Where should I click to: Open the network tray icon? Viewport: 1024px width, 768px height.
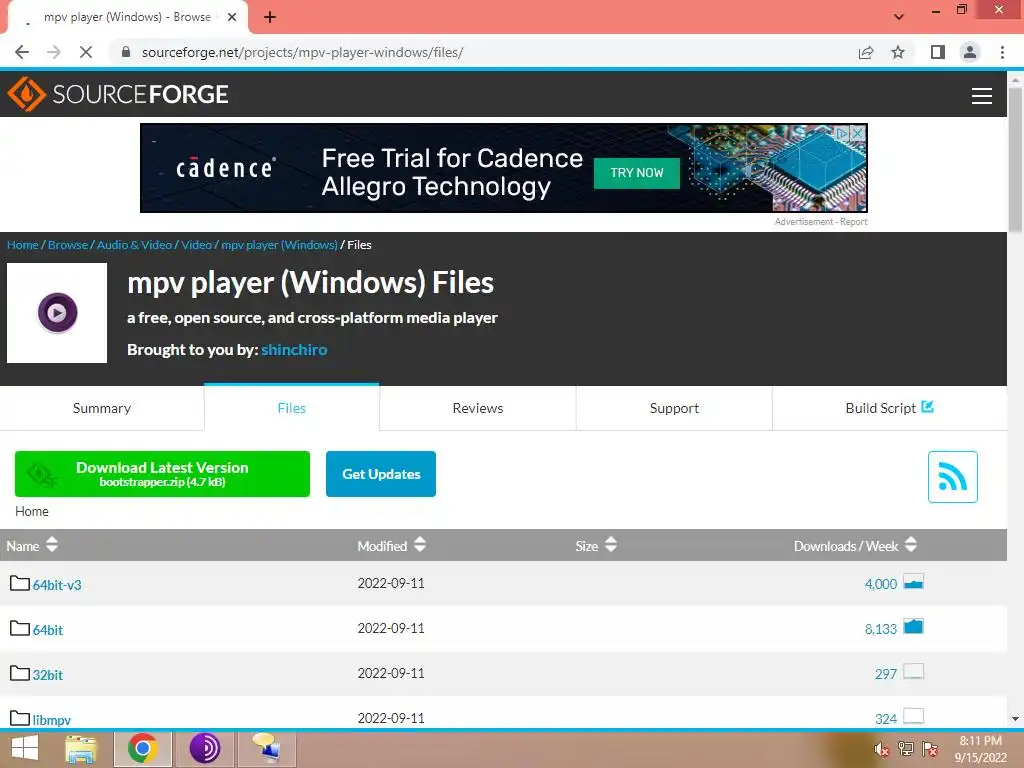tap(906, 749)
